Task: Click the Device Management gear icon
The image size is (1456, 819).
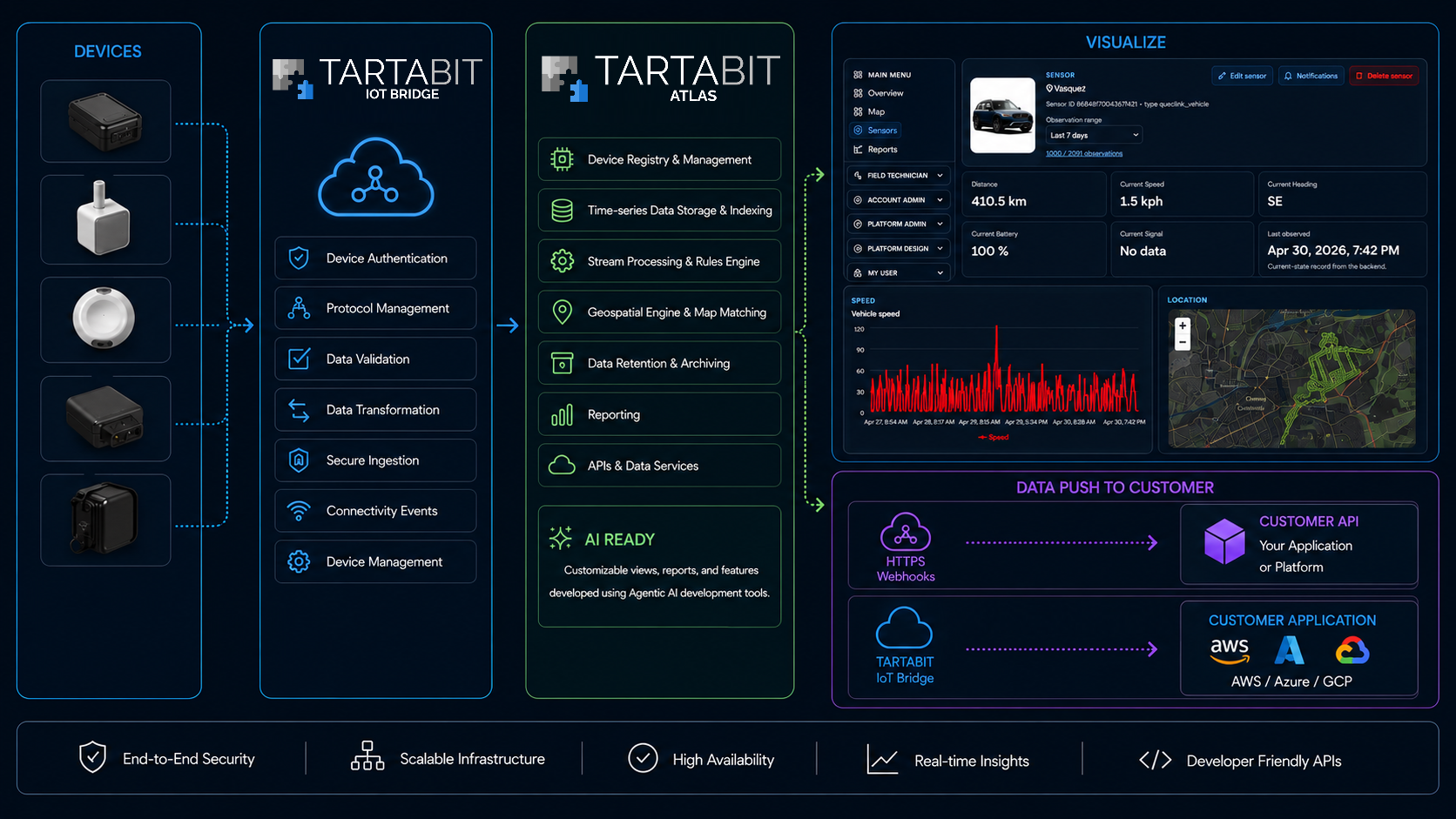Action: 299,561
